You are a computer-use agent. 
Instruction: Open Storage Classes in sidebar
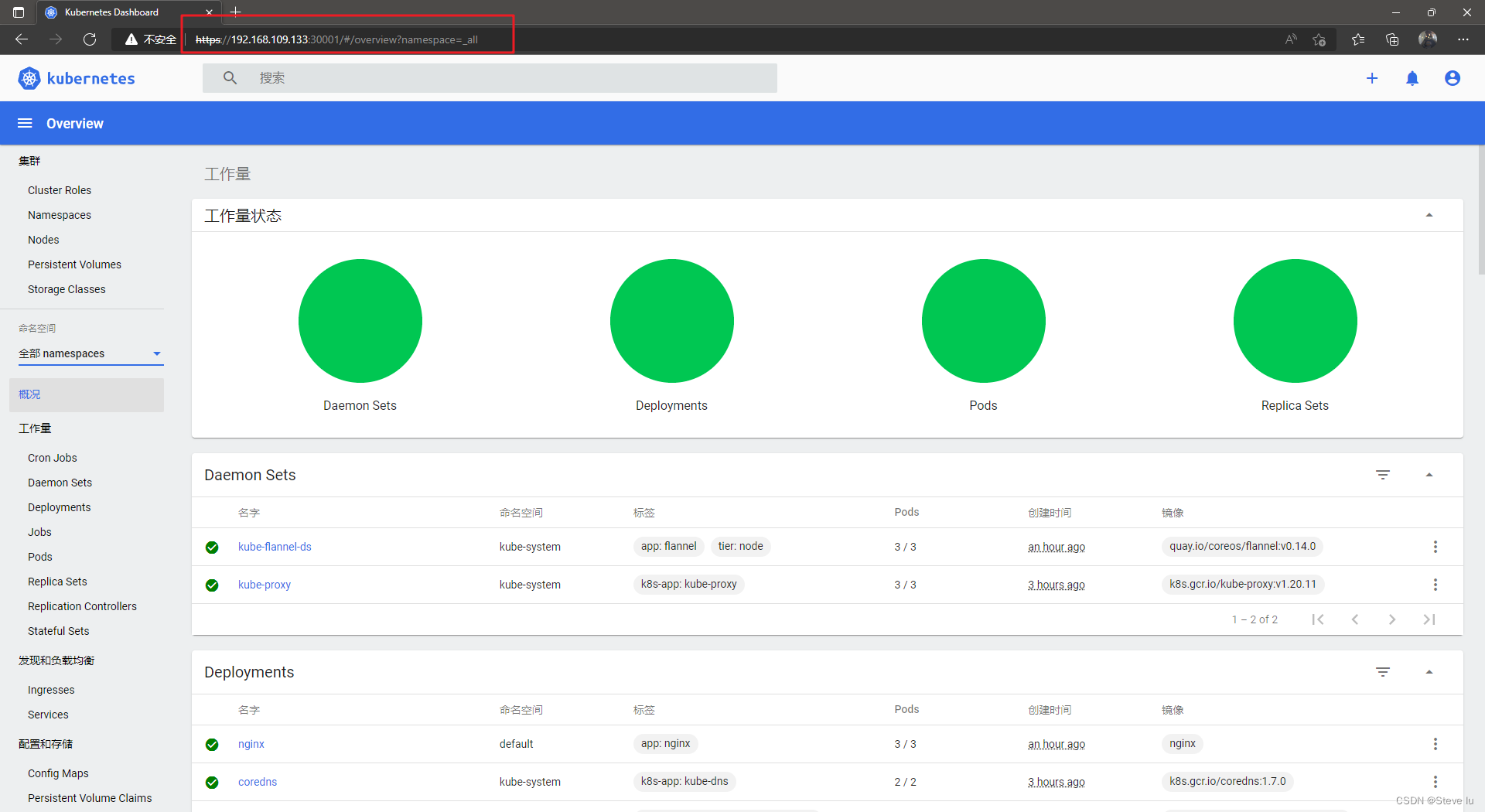click(67, 289)
